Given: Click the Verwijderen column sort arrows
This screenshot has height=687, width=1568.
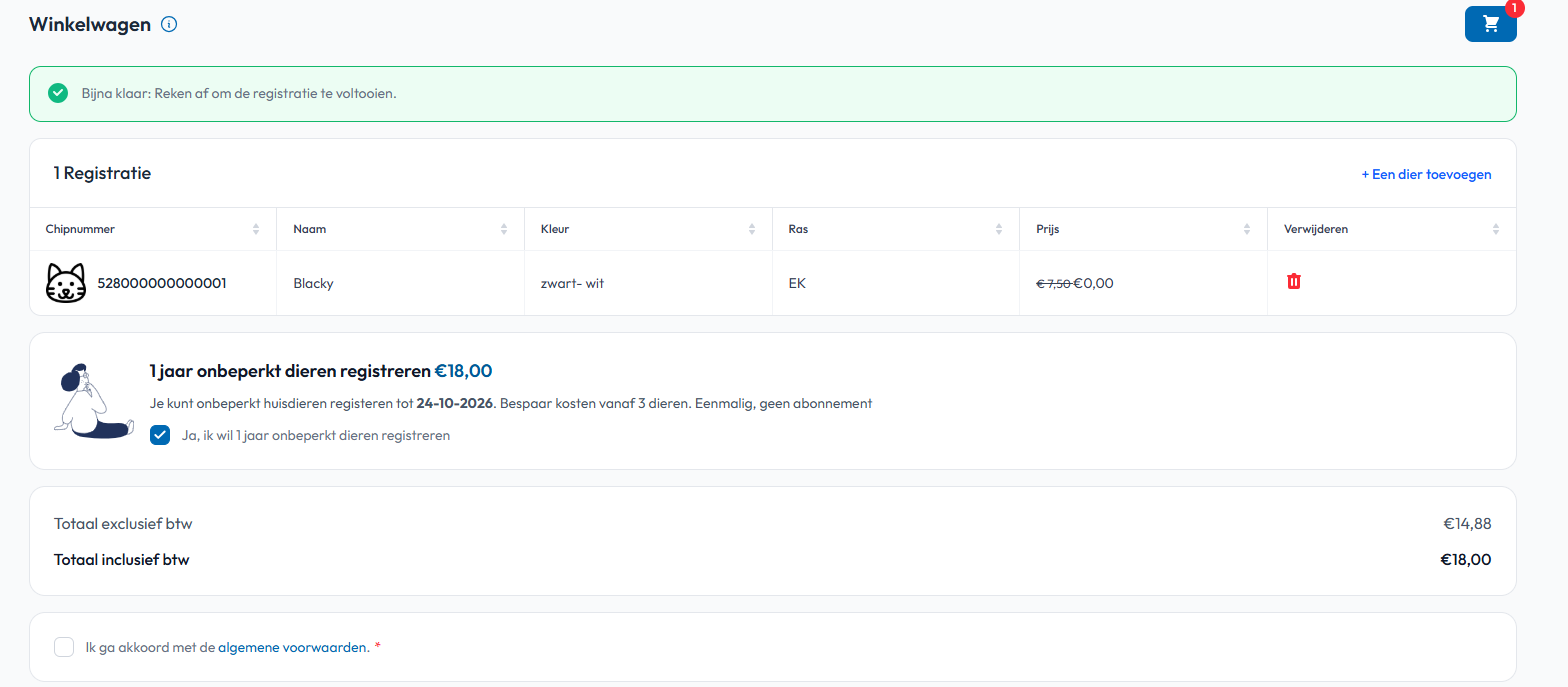Looking at the screenshot, I should pyautogui.click(x=1495, y=229).
